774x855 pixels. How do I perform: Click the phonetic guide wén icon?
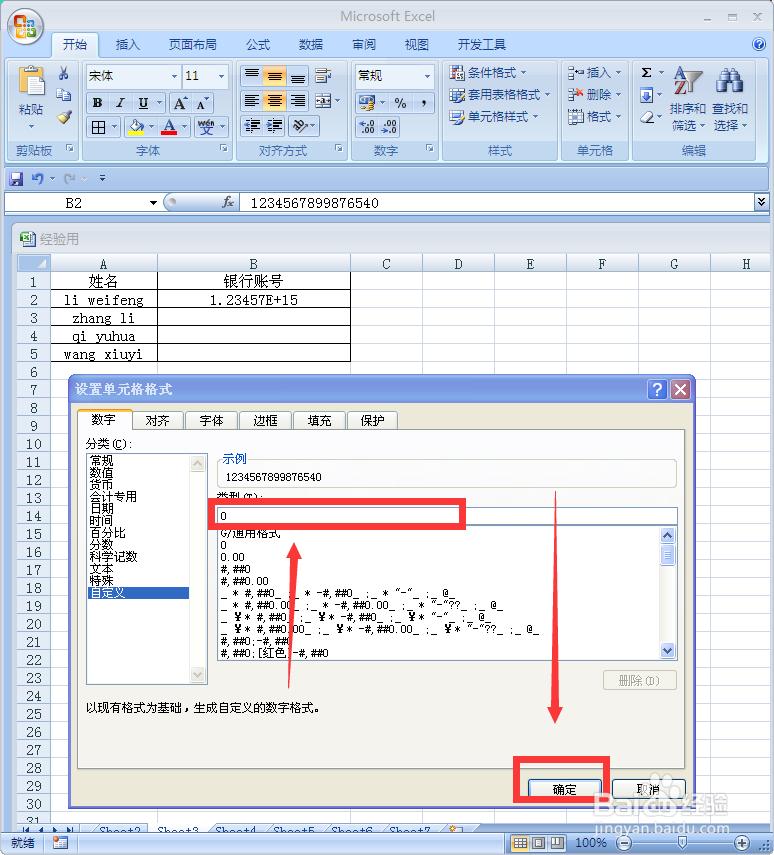(x=206, y=127)
